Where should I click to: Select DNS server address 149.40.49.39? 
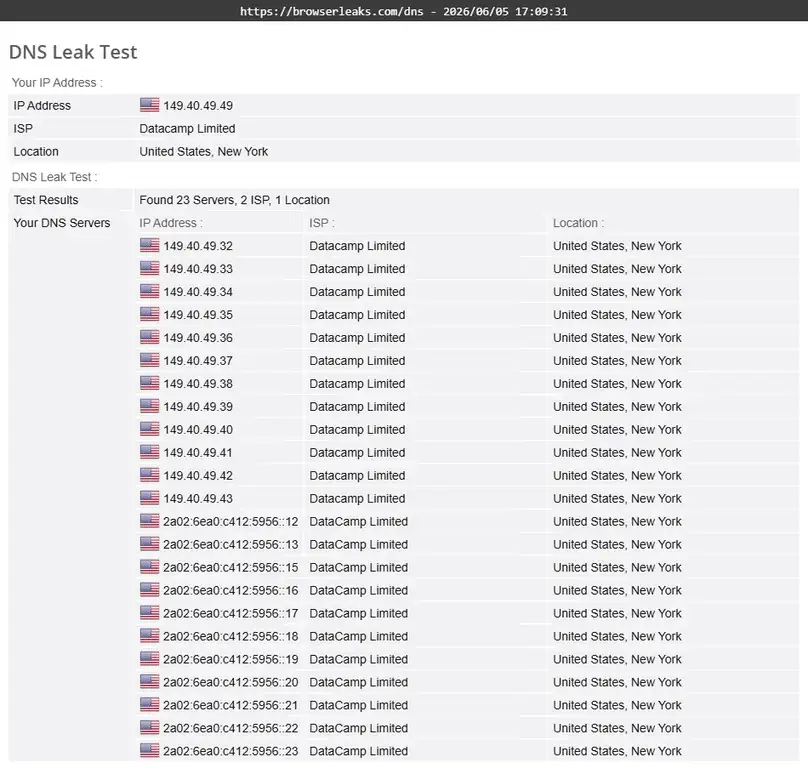click(x=198, y=407)
